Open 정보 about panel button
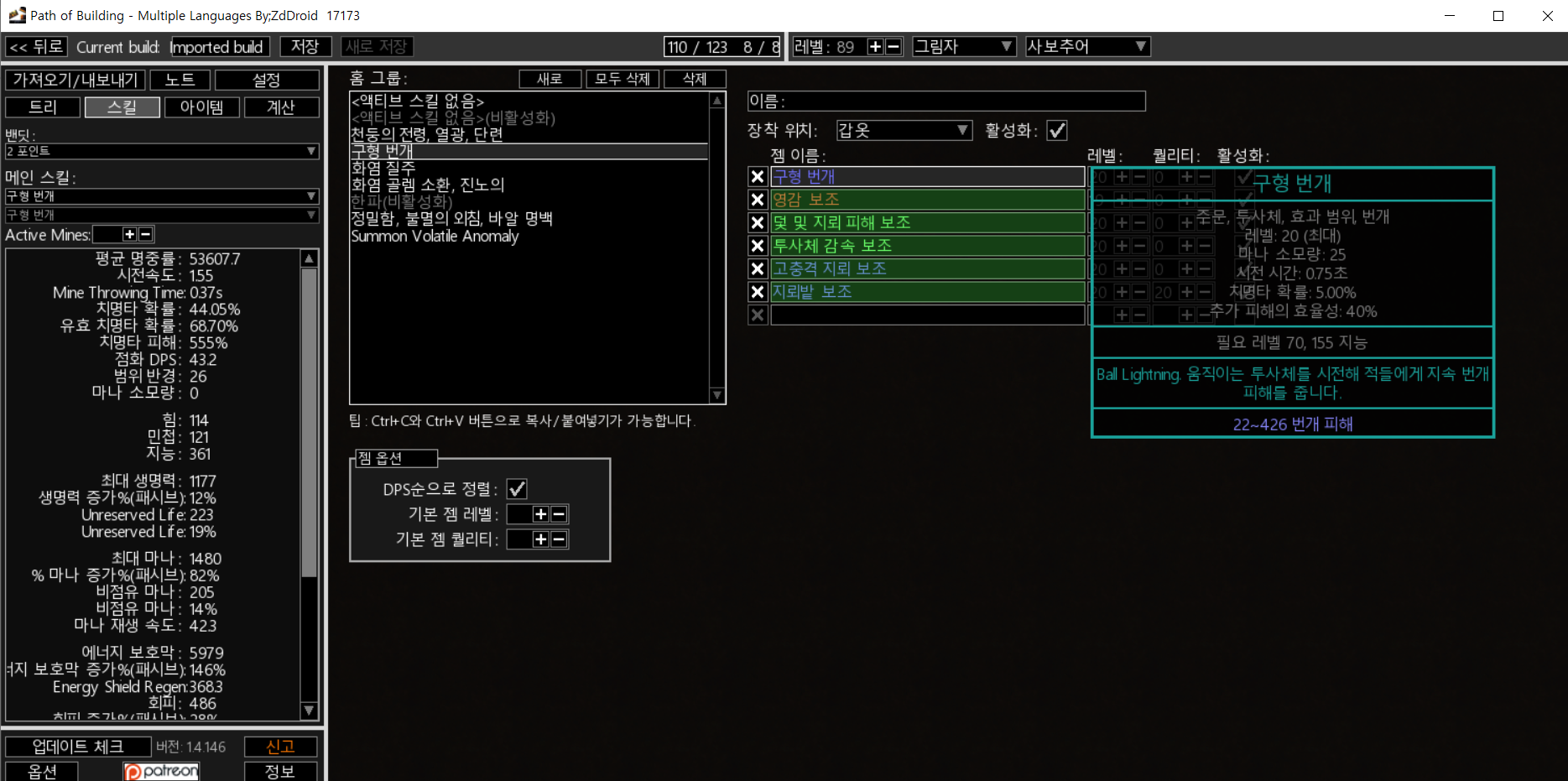The height and width of the screenshot is (781, 1568). [x=280, y=771]
